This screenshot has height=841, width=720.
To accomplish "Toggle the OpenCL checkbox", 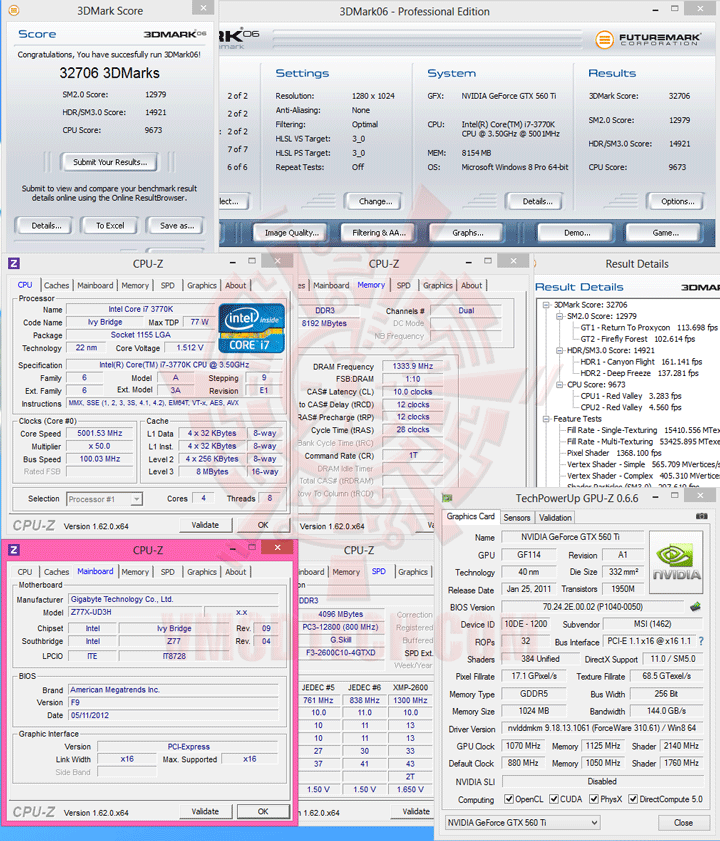I will tap(509, 799).
